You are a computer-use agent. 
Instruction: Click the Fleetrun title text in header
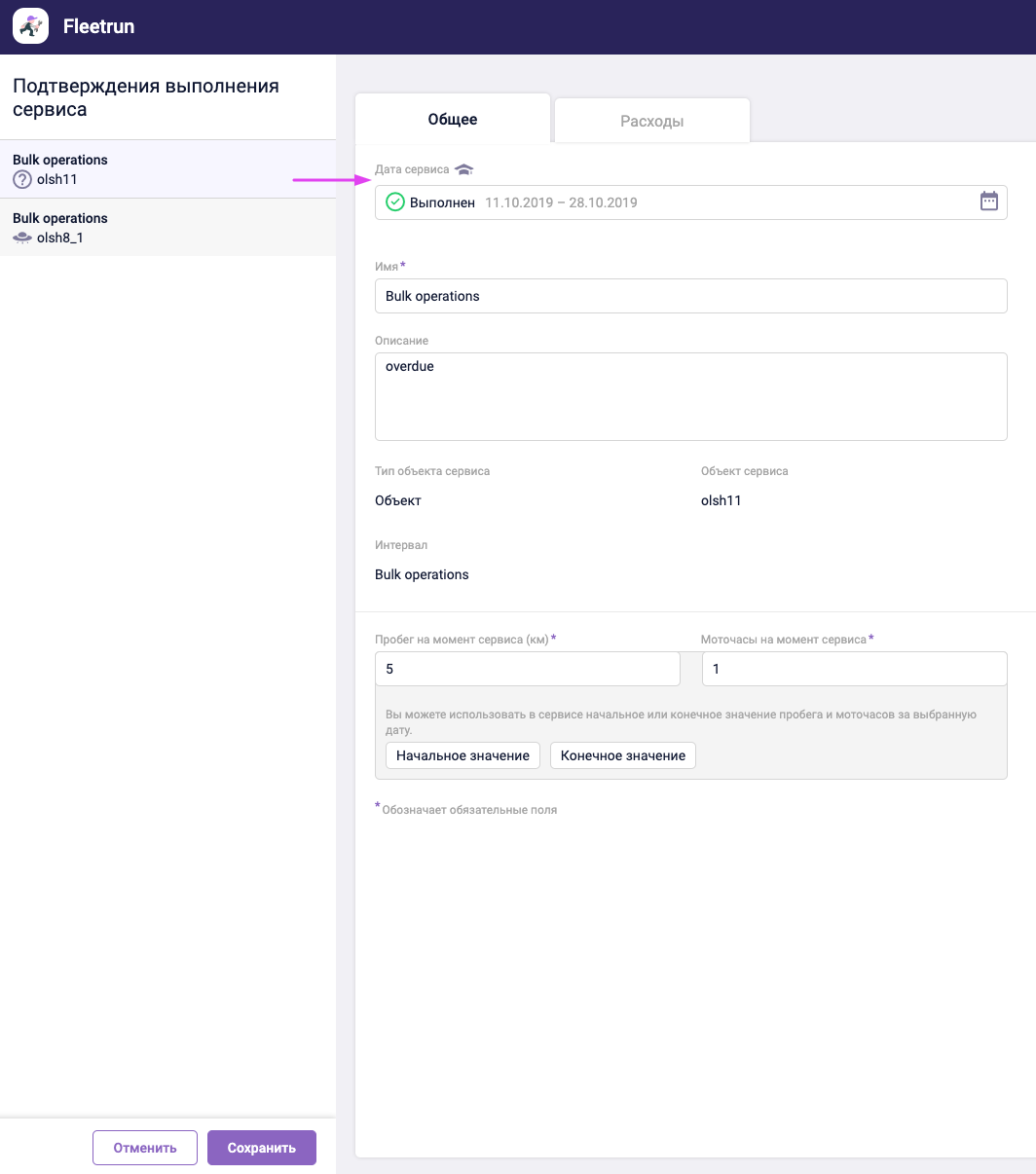point(98,27)
